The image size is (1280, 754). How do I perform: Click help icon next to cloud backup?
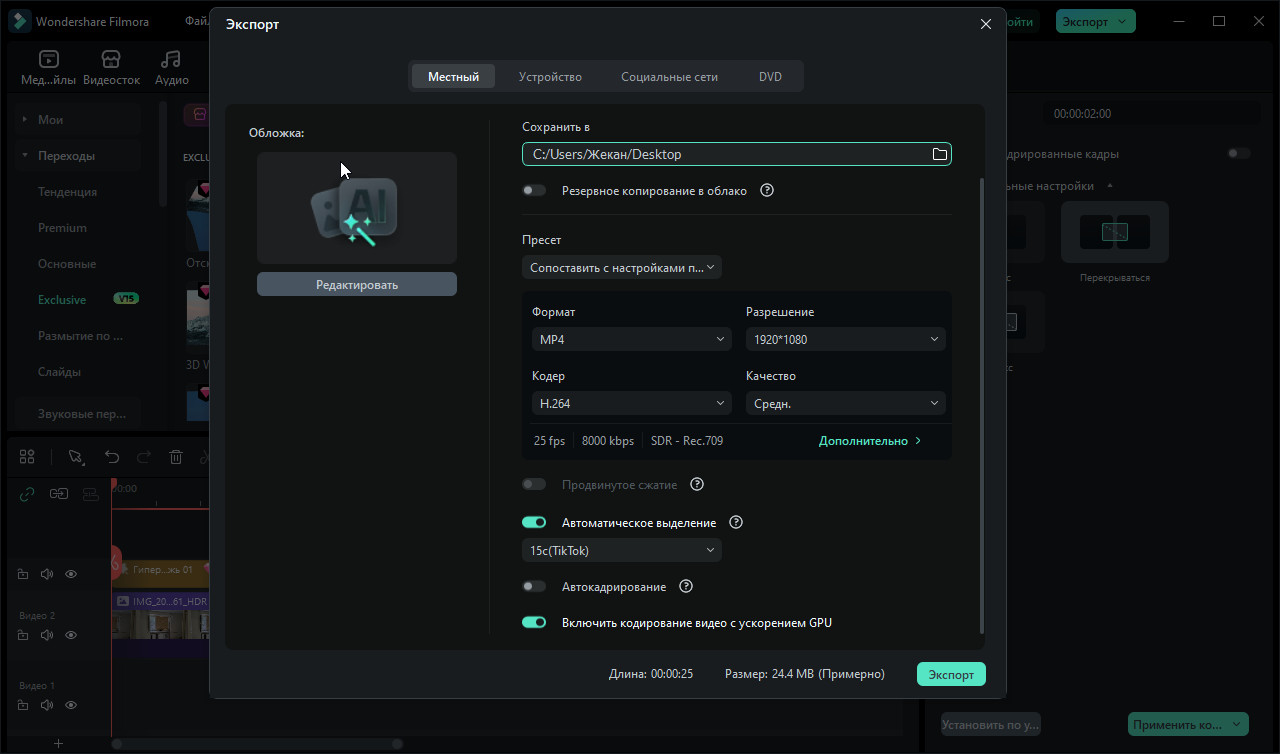pos(767,190)
